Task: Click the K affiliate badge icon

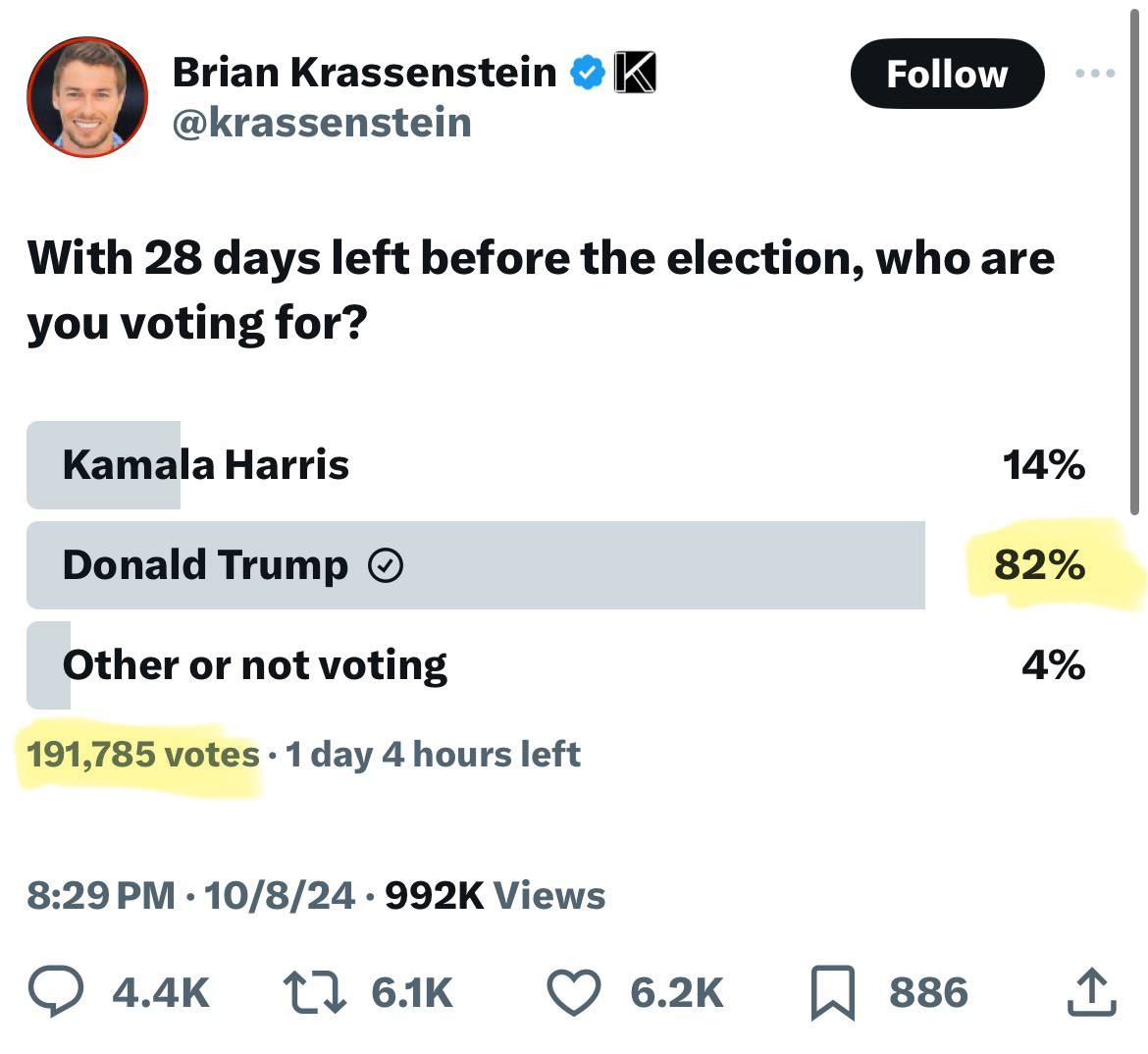Action: (x=634, y=73)
